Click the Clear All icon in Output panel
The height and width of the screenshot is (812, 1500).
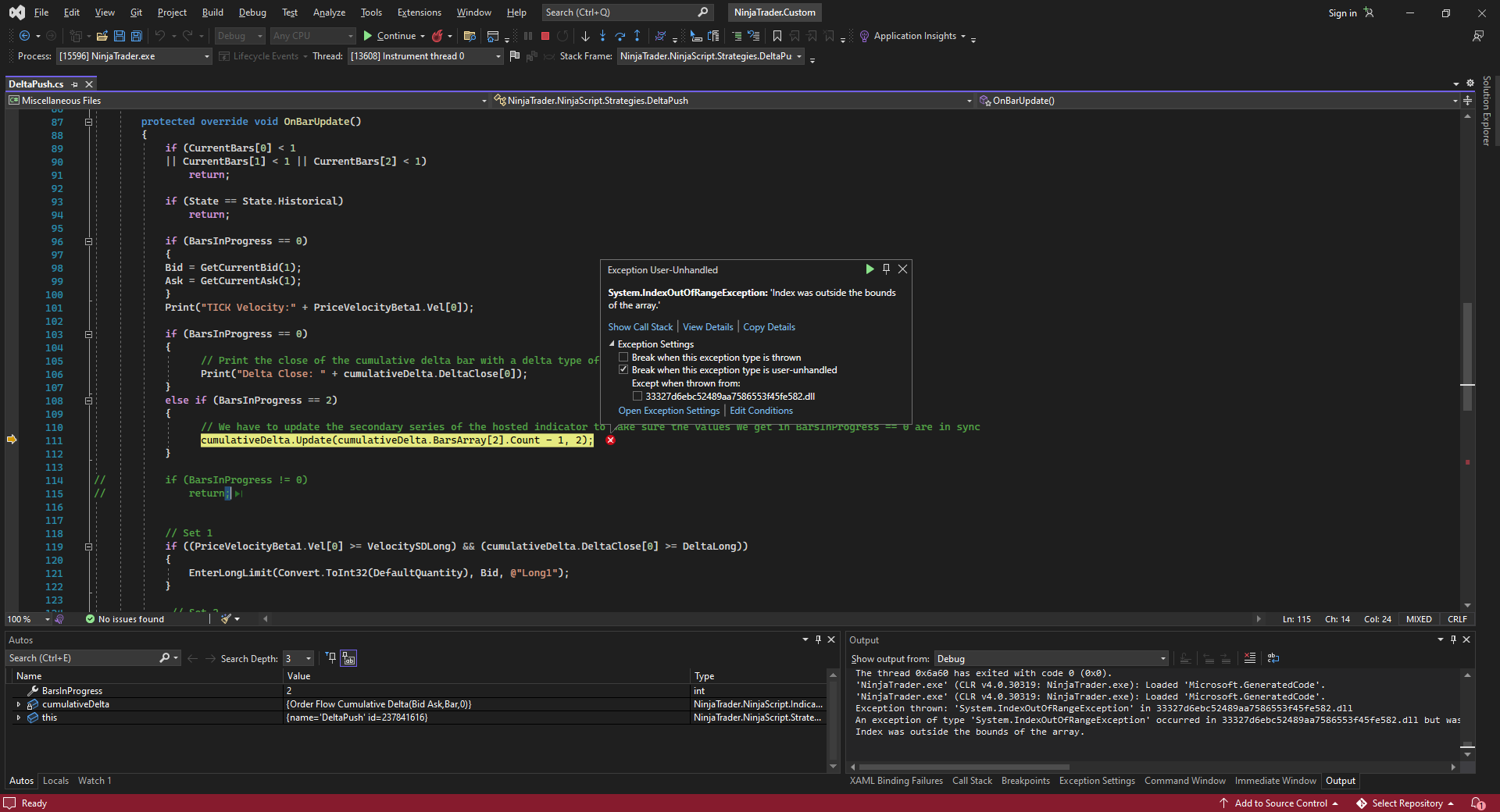pyautogui.click(x=1250, y=658)
